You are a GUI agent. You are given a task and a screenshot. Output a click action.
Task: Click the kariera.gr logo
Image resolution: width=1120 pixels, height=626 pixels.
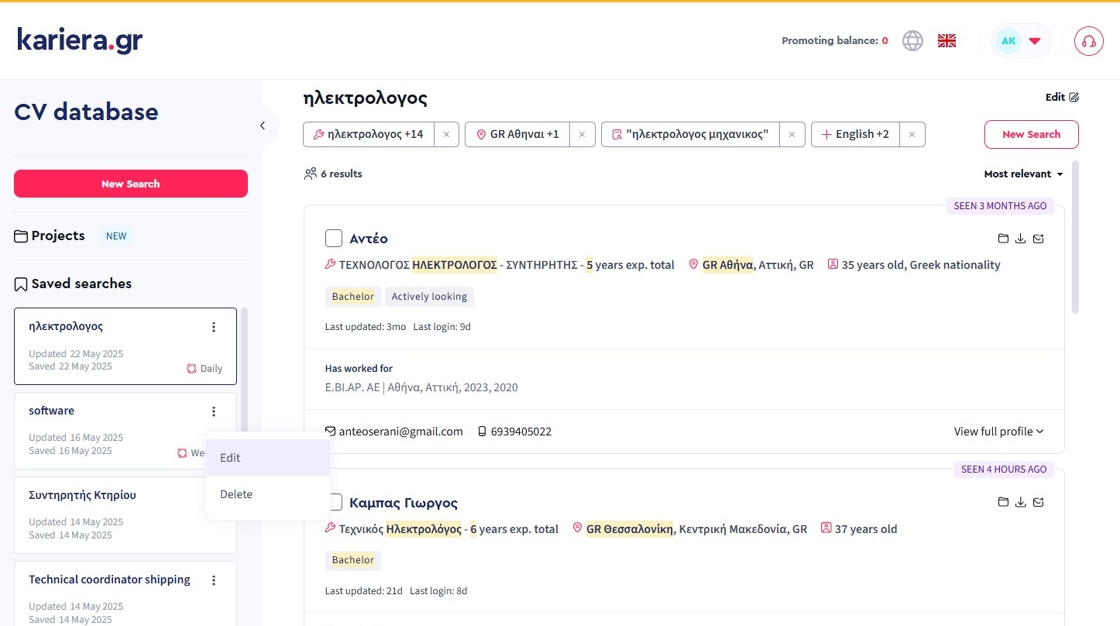click(80, 40)
